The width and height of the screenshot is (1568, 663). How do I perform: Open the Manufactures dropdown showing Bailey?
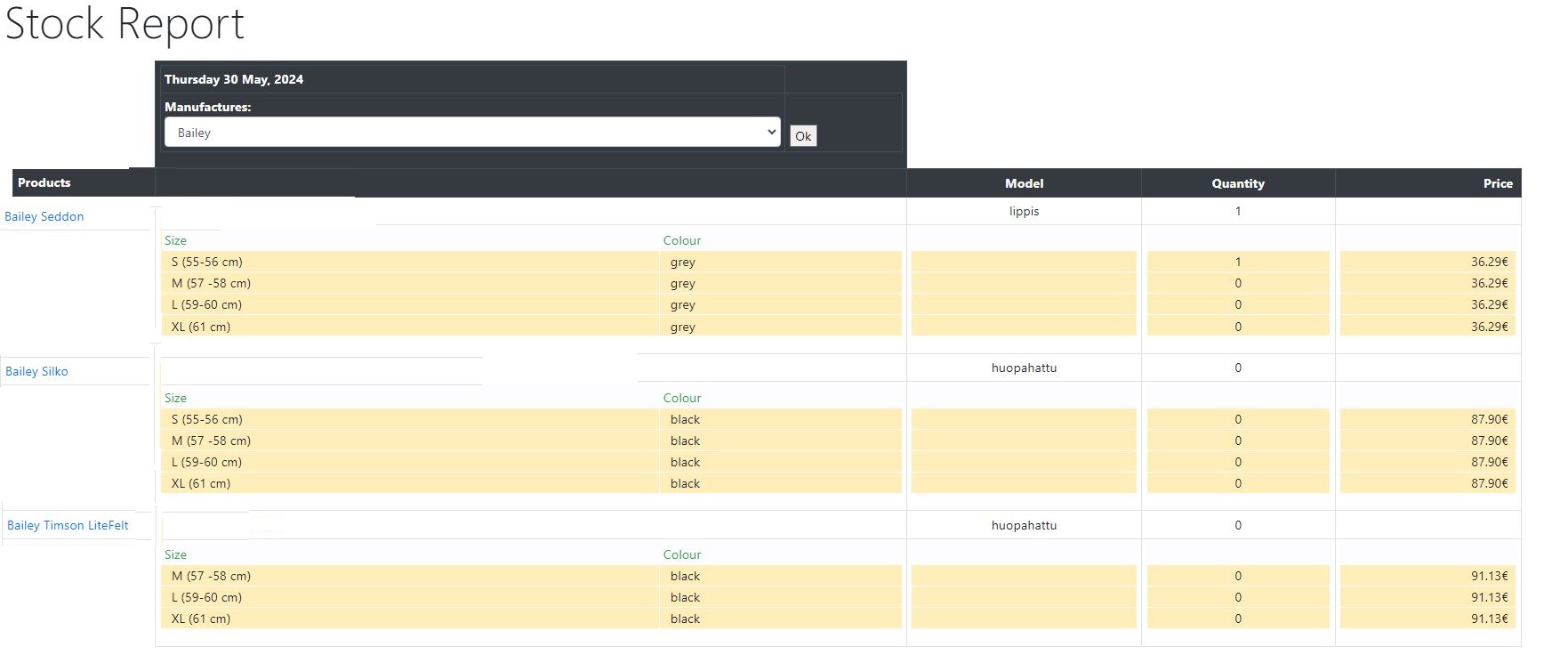click(472, 133)
